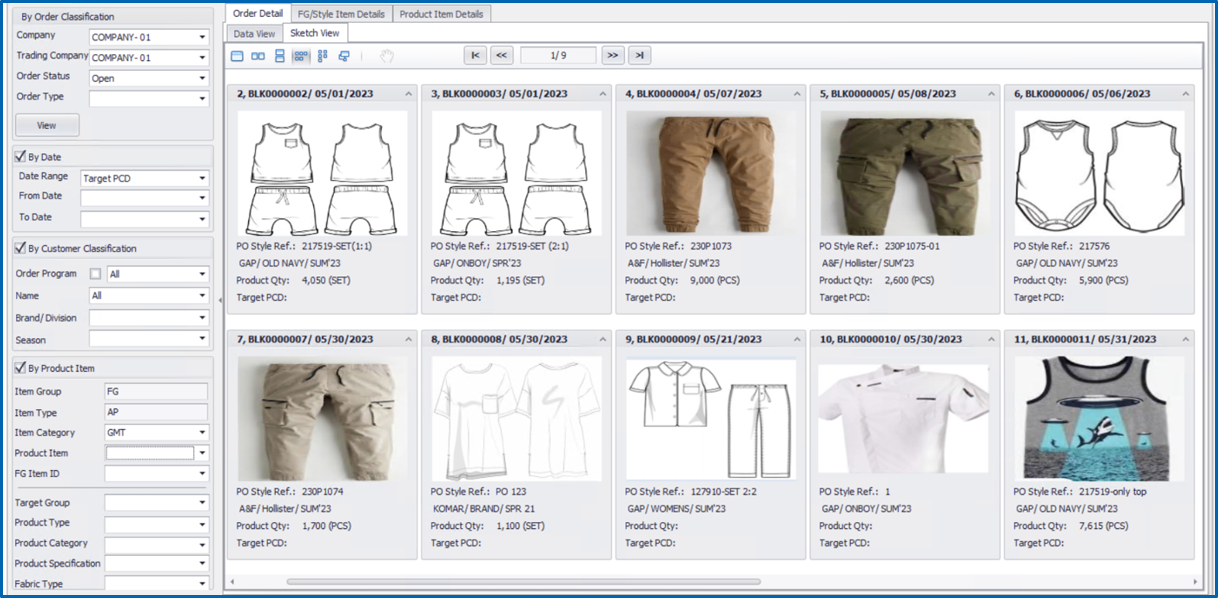Open the UFO tank top thumbnail
The image size is (1218, 598).
tap(1099, 419)
